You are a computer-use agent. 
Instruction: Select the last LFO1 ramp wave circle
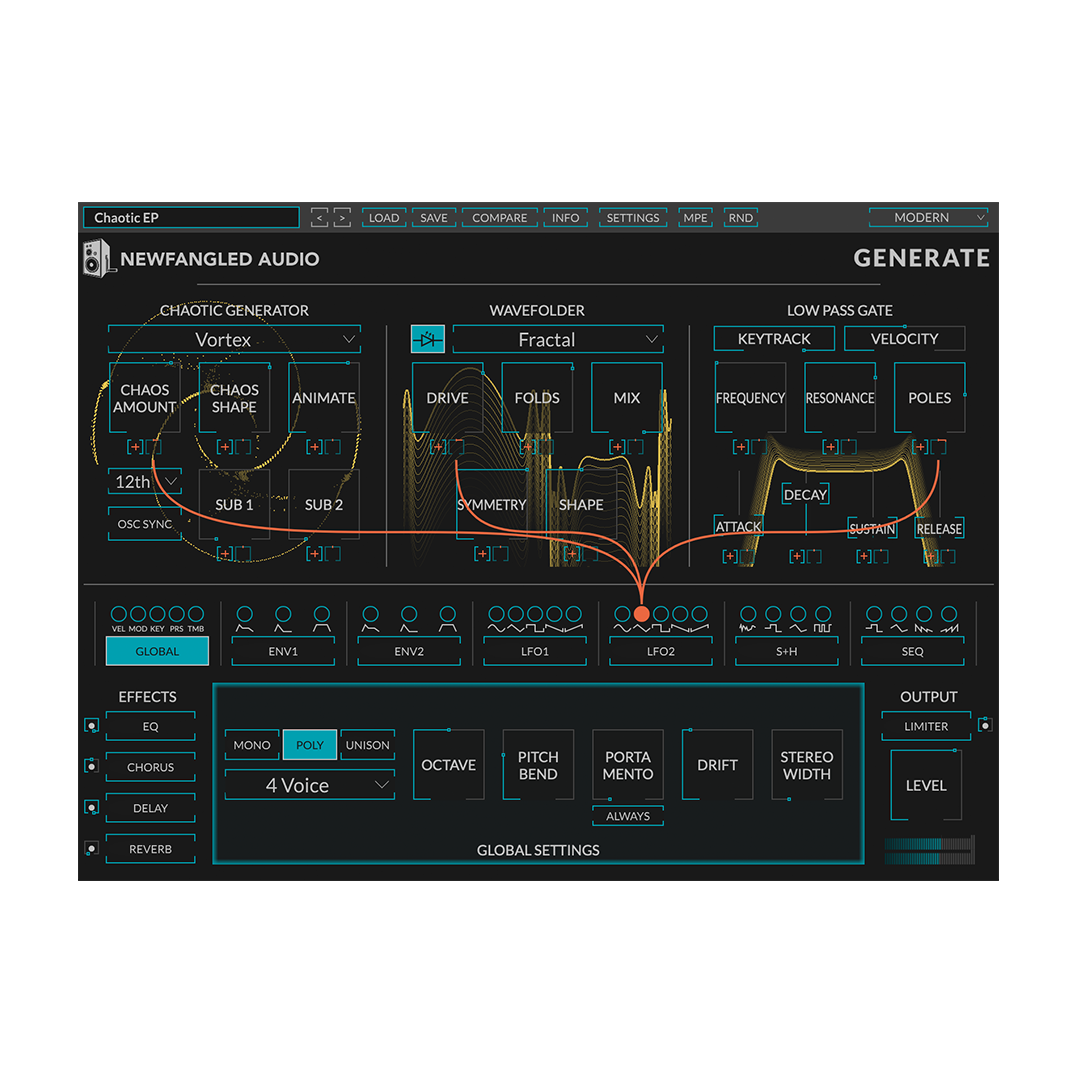click(573, 614)
